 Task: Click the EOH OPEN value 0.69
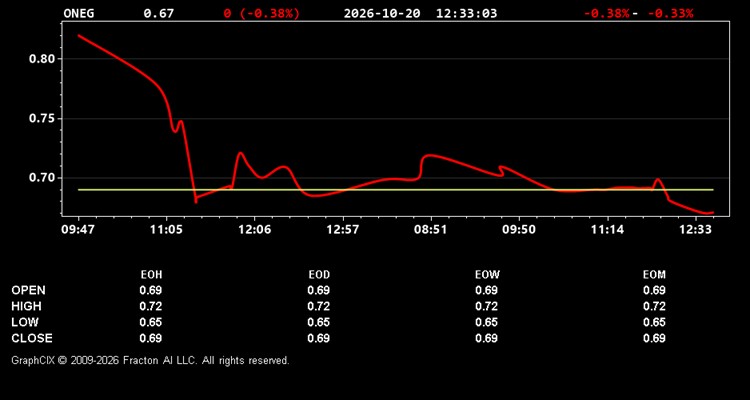pos(151,290)
